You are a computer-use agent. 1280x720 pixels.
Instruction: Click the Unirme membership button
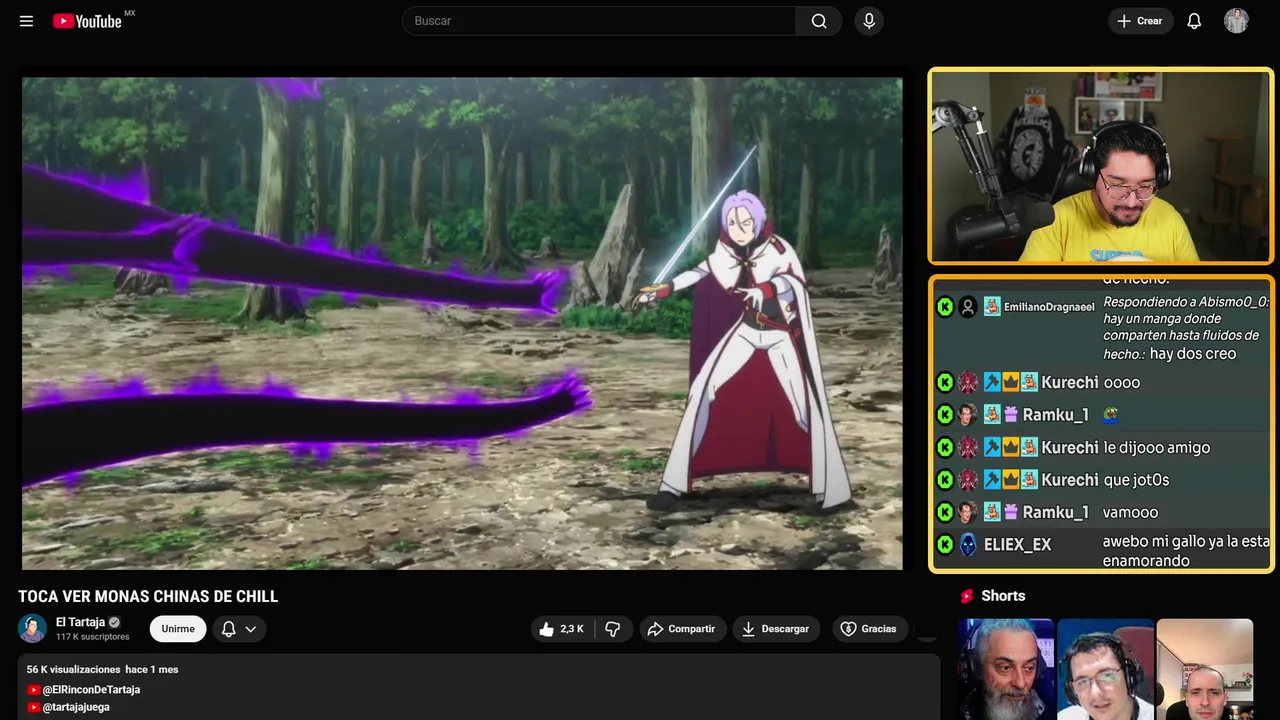tap(178, 629)
